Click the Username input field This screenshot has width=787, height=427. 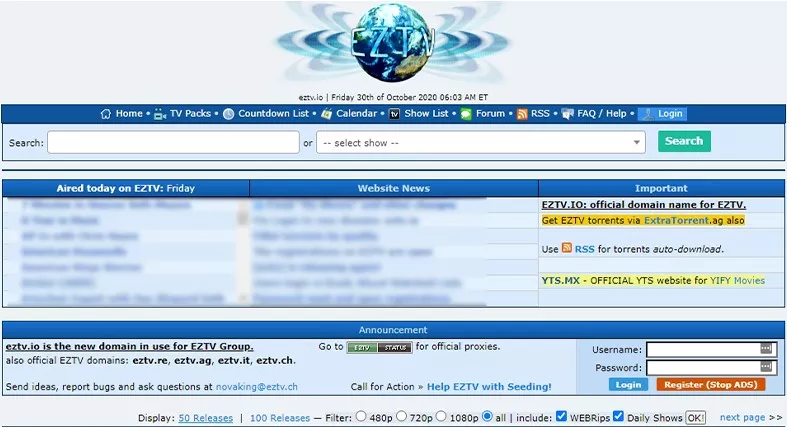(x=711, y=349)
